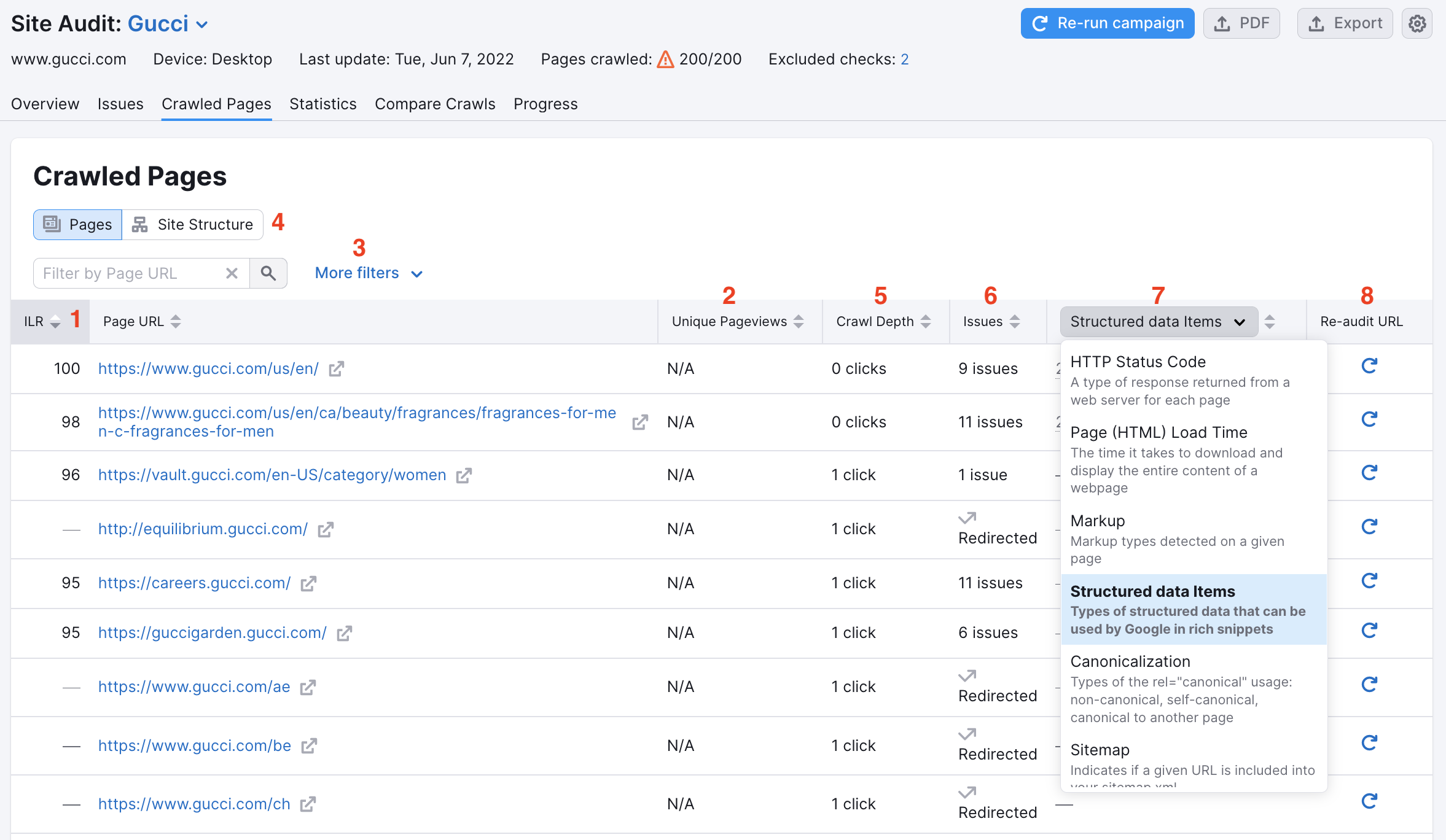The image size is (1446, 840).
Task: Re-audit the equilibrium.gucci.com row
Action: point(1369,527)
